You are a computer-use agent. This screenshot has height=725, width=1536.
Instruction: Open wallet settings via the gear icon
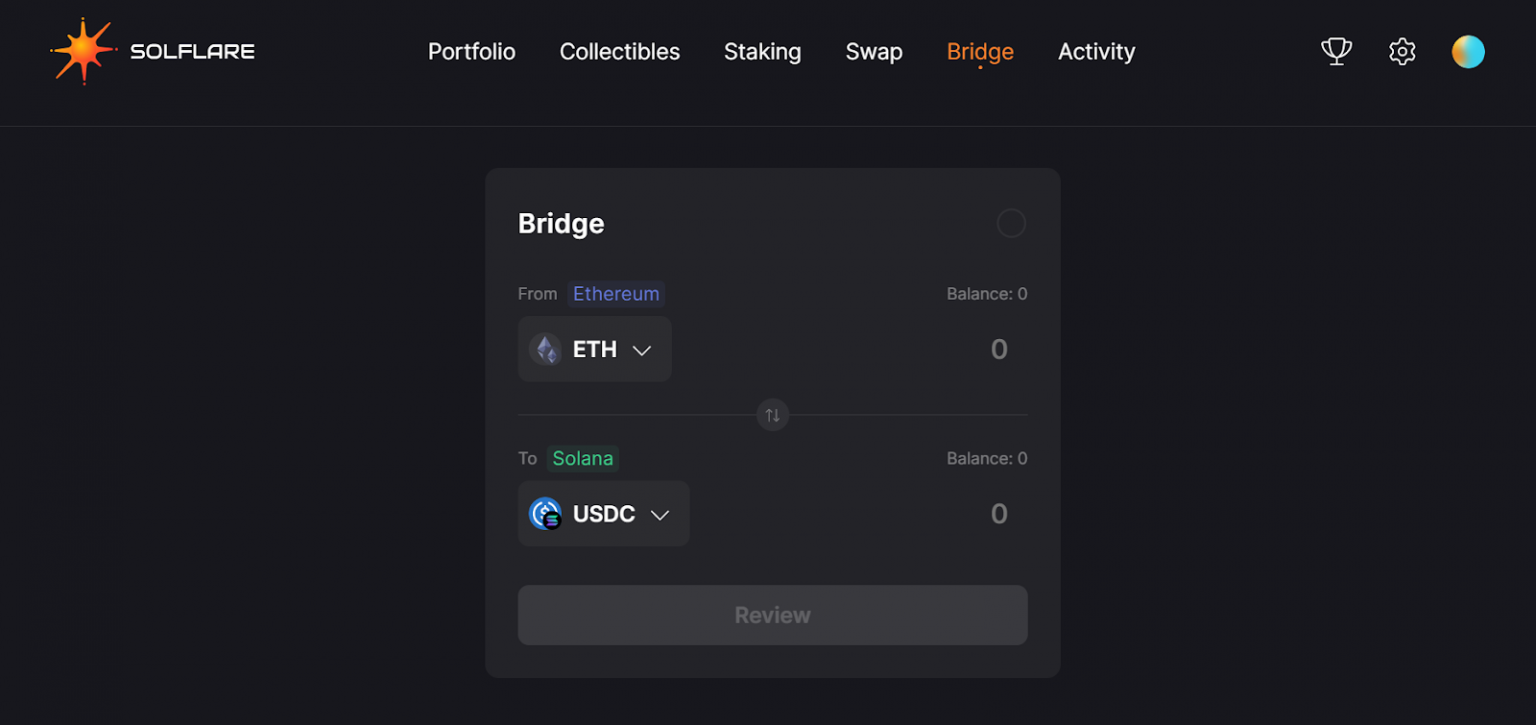pos(1401,51)
